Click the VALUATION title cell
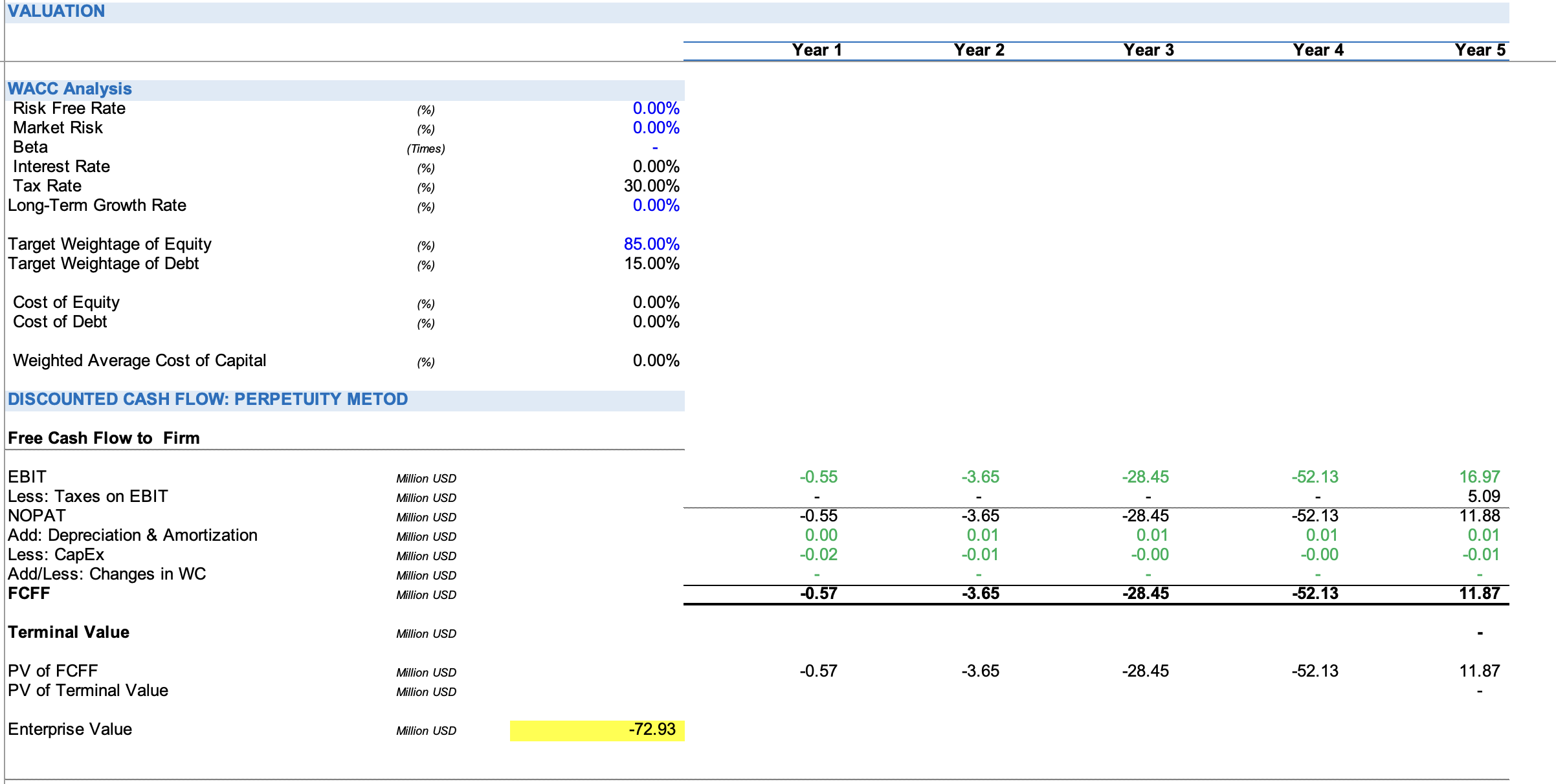The width and height of the screenshot is (1556, 784). click(x=56, y=12)
